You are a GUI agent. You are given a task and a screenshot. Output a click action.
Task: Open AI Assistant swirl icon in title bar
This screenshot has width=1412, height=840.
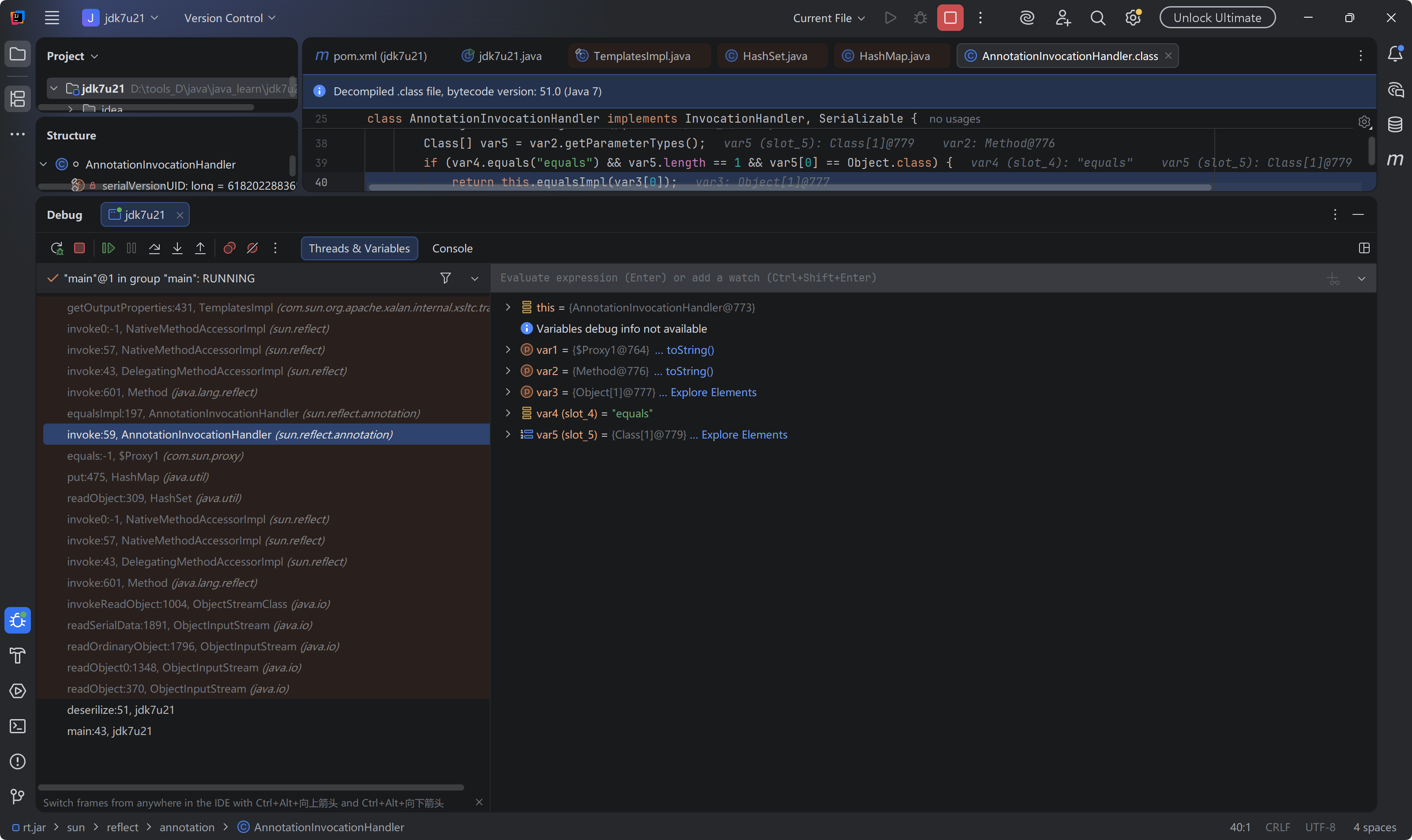point(1027,18)
